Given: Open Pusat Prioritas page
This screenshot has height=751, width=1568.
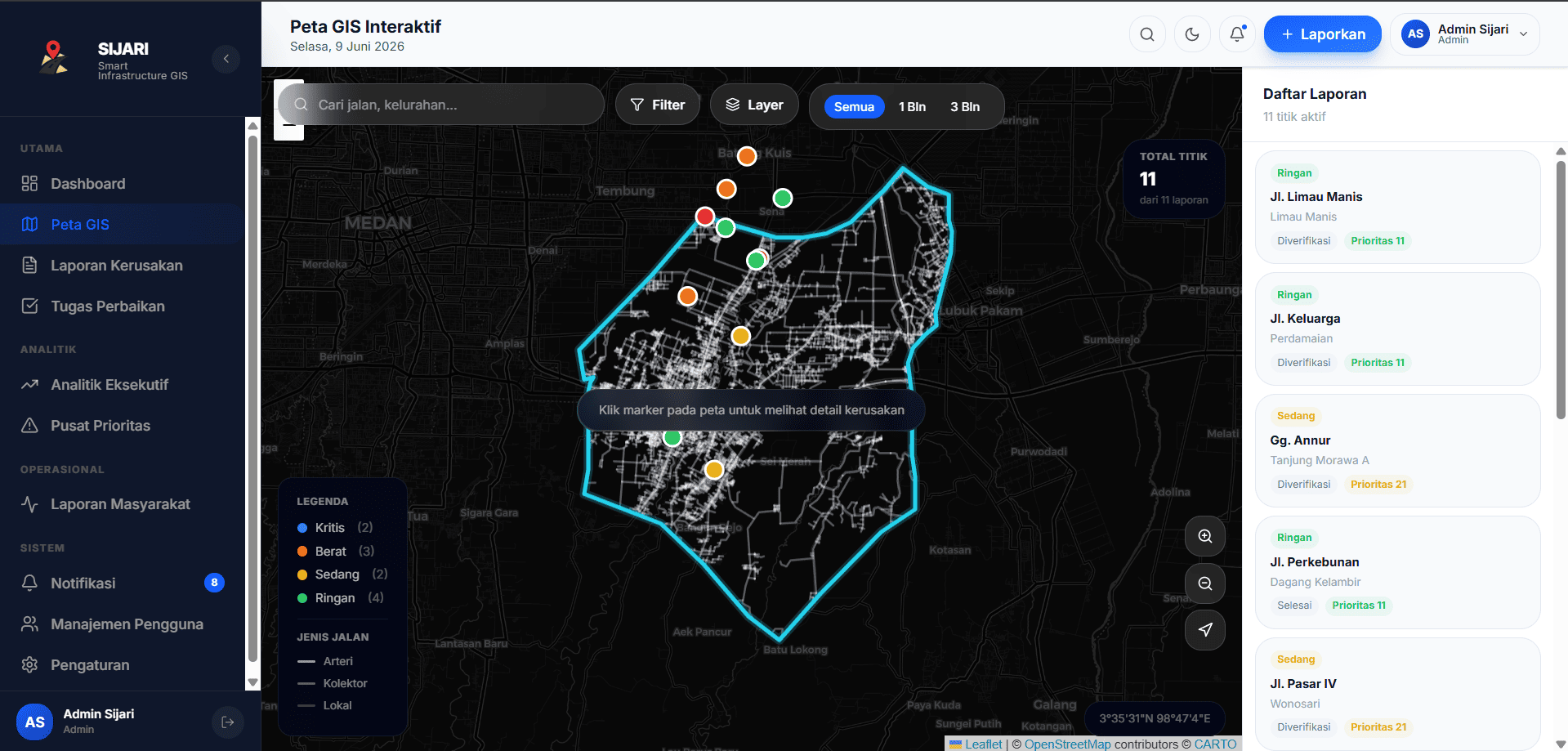Looking at the screenshot, I should (x=123, y=426).
